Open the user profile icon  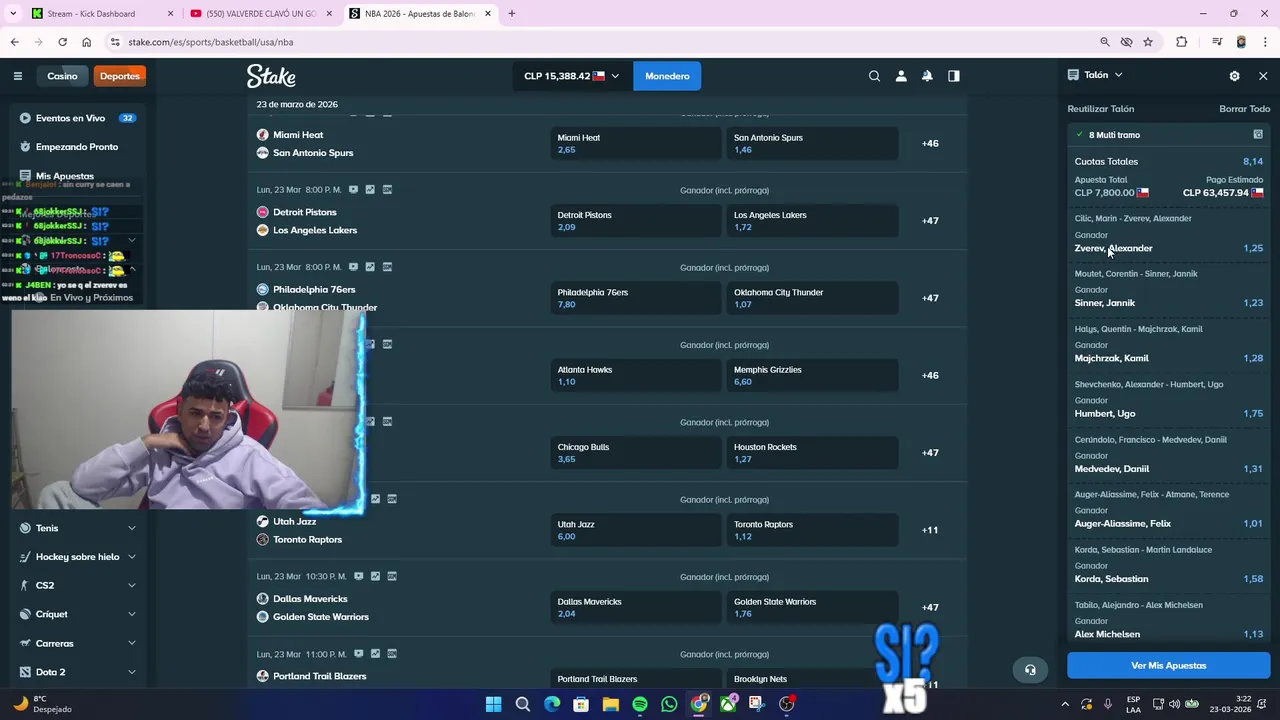coord(901,76)
